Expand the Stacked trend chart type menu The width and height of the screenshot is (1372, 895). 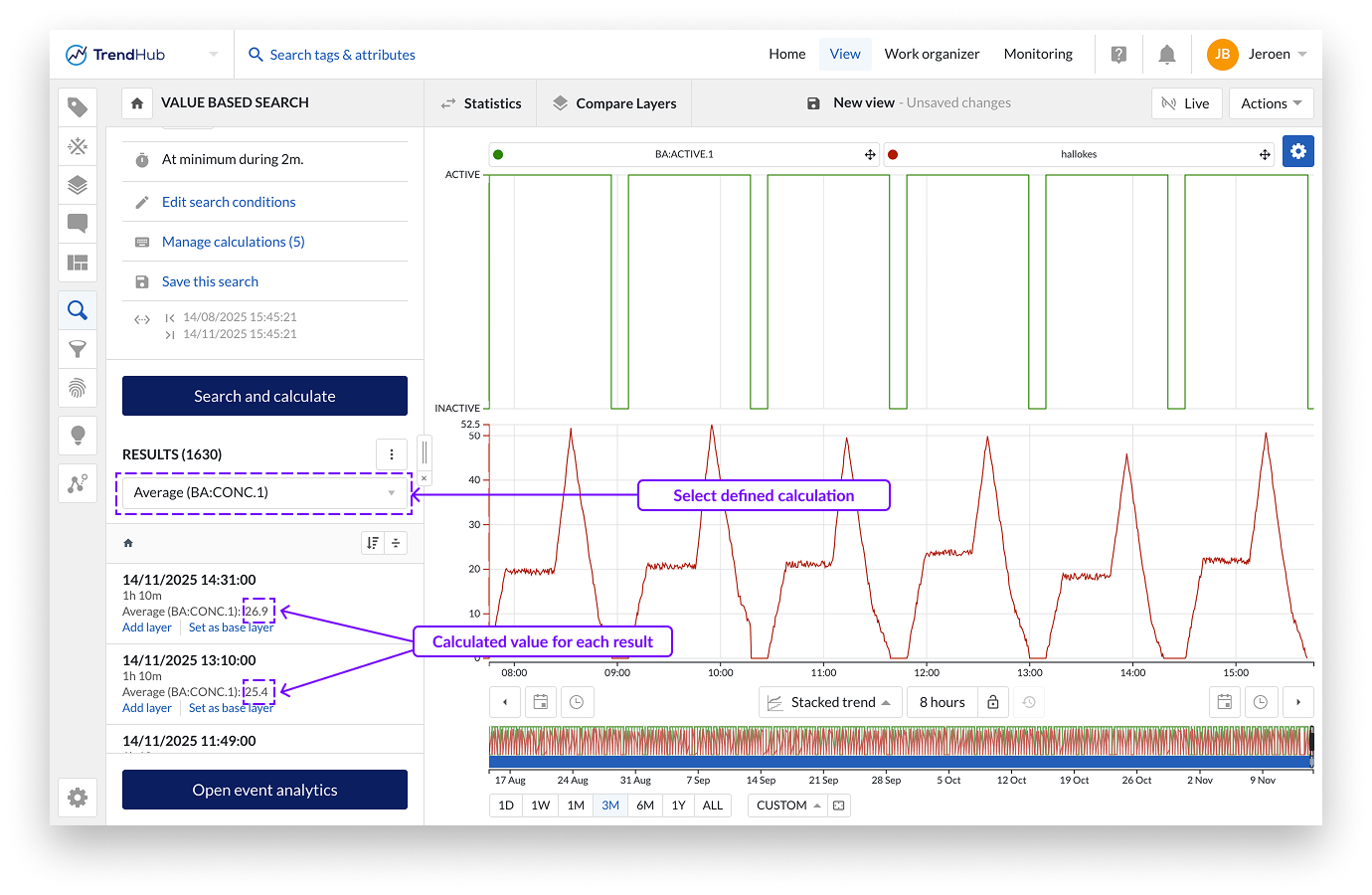tap(830, 702)
